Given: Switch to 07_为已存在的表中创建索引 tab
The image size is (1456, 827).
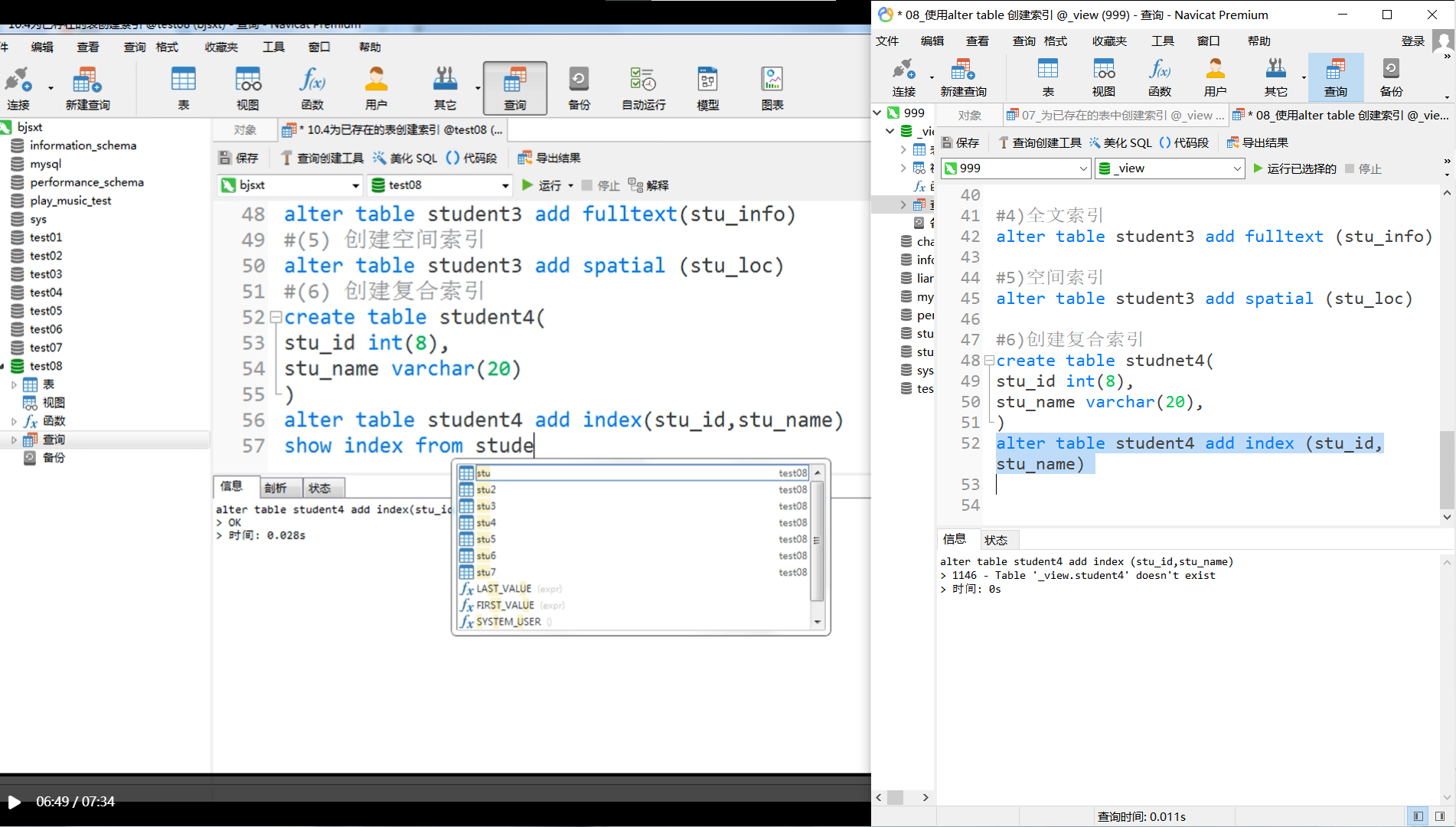Looking at the screenshot, I should tap(1115, 115).
